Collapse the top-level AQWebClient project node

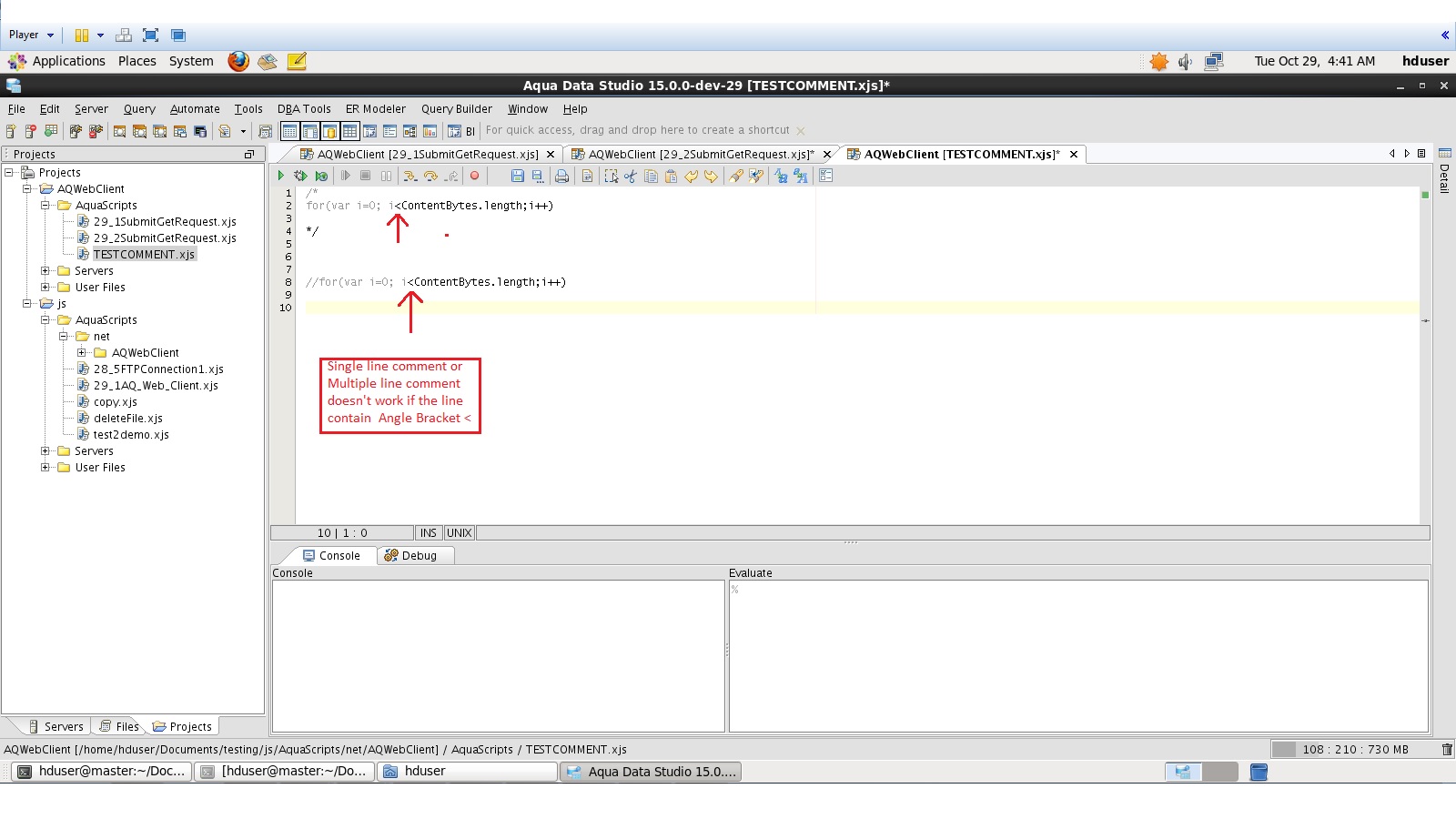pyautogui.click(x=27, y=189)
